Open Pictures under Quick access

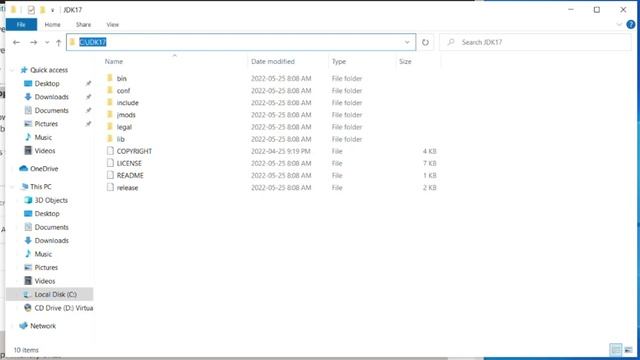pos(46,124)
